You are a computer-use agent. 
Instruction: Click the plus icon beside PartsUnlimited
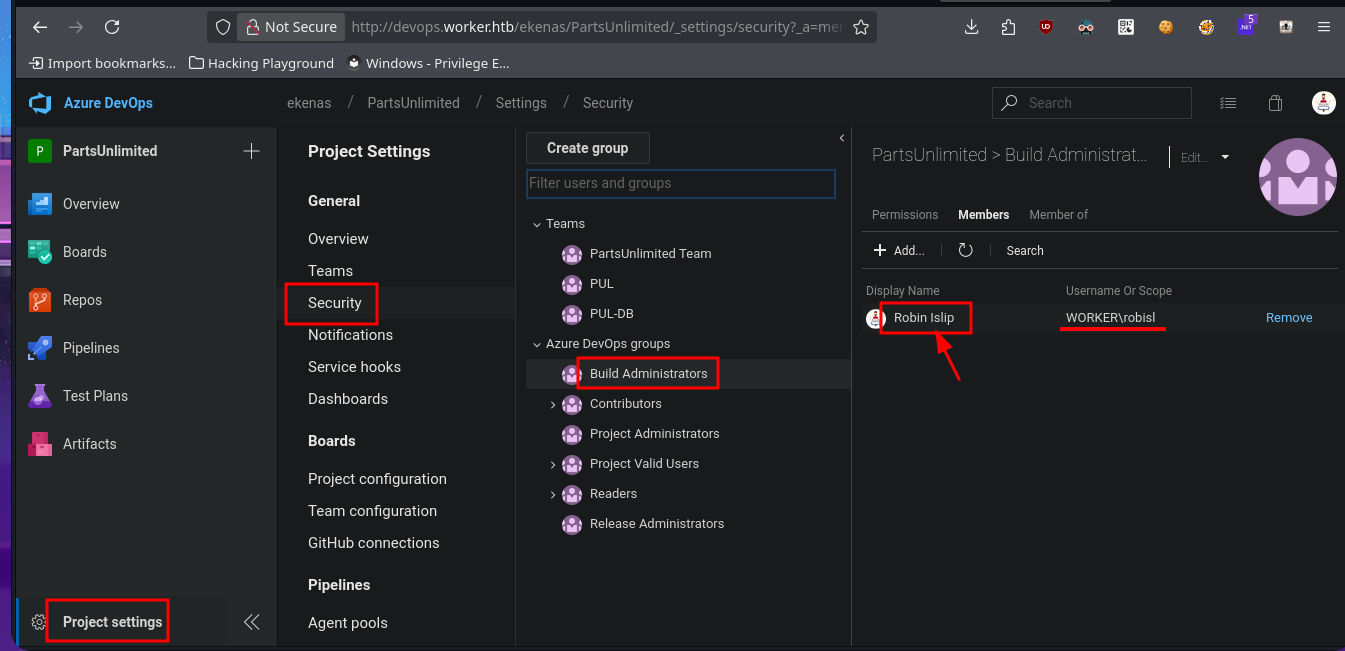coord(251,151)
